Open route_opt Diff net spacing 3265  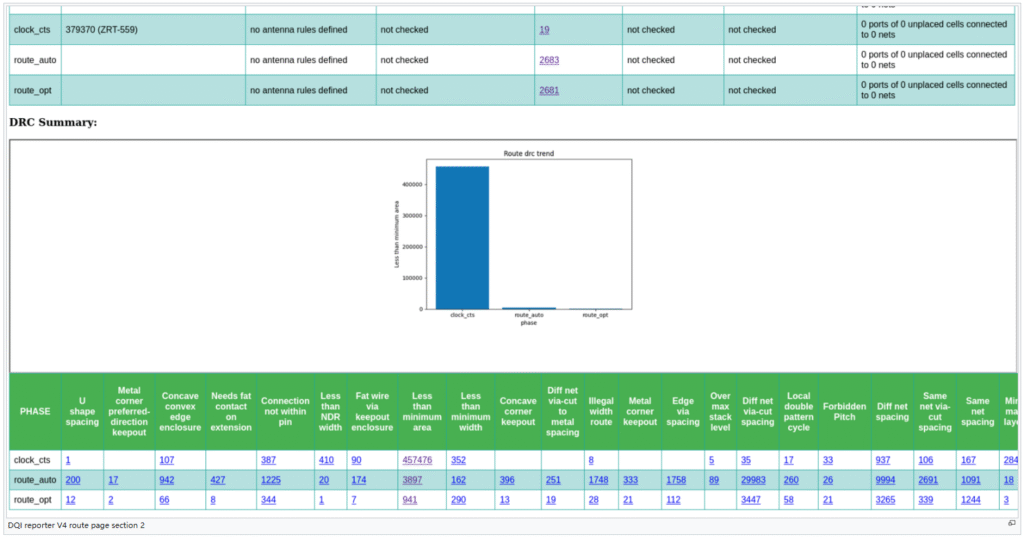[x=886, y=499]
